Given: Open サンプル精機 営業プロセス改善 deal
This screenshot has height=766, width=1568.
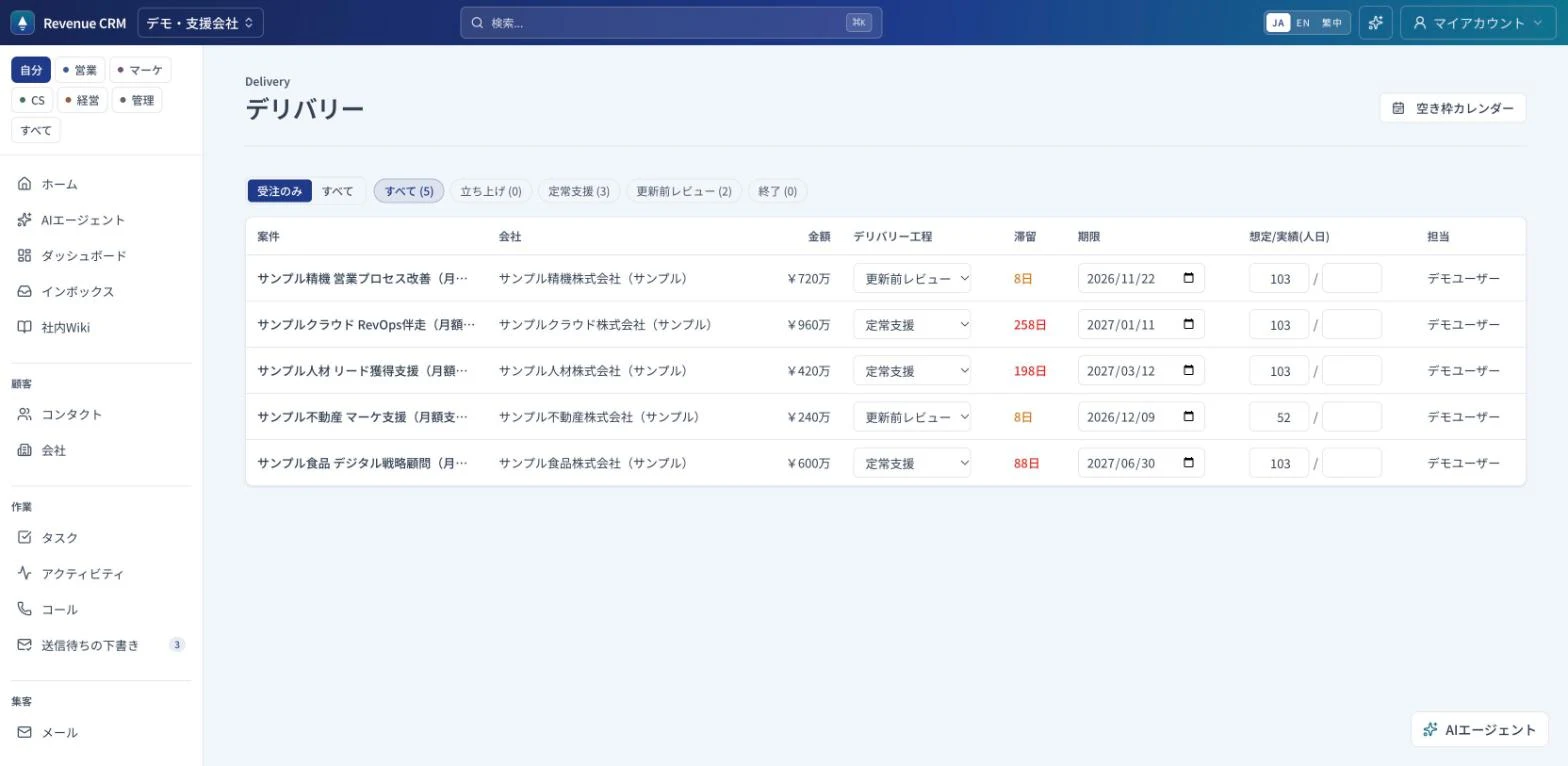Looking at the screenshot, I should click(362, 278).
